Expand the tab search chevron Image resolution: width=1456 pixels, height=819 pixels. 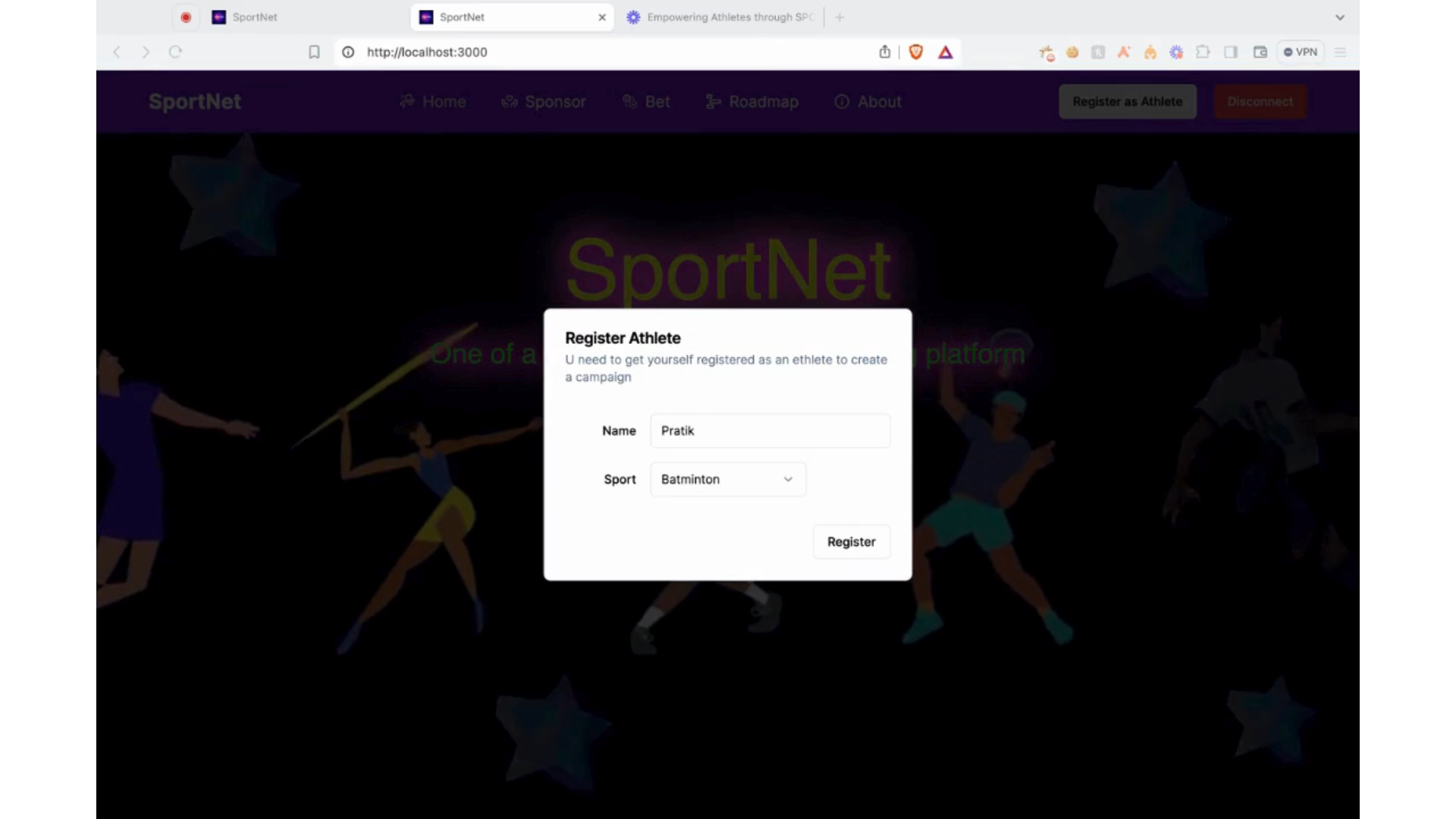[1340, 17]
